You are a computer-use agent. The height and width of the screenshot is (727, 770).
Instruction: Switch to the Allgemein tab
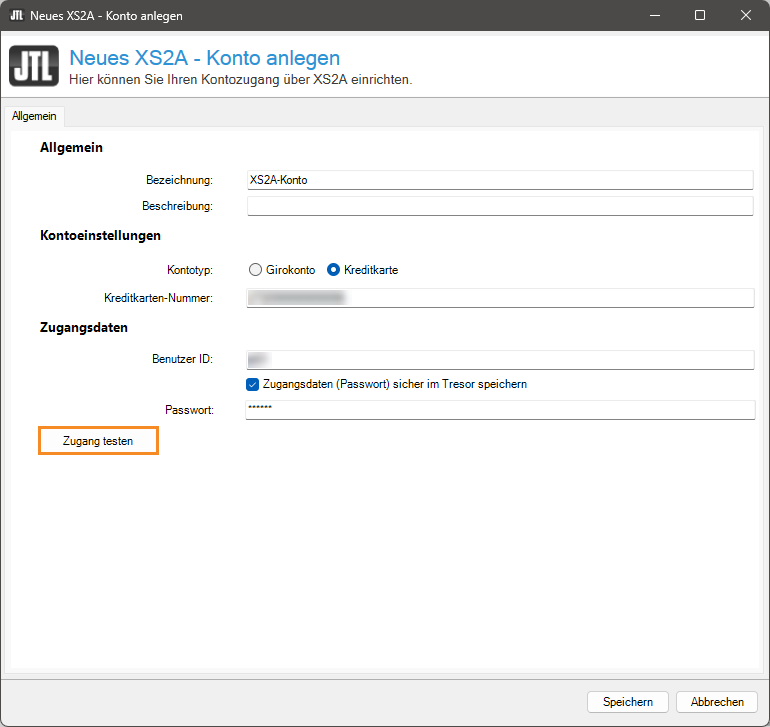[34, 116]
